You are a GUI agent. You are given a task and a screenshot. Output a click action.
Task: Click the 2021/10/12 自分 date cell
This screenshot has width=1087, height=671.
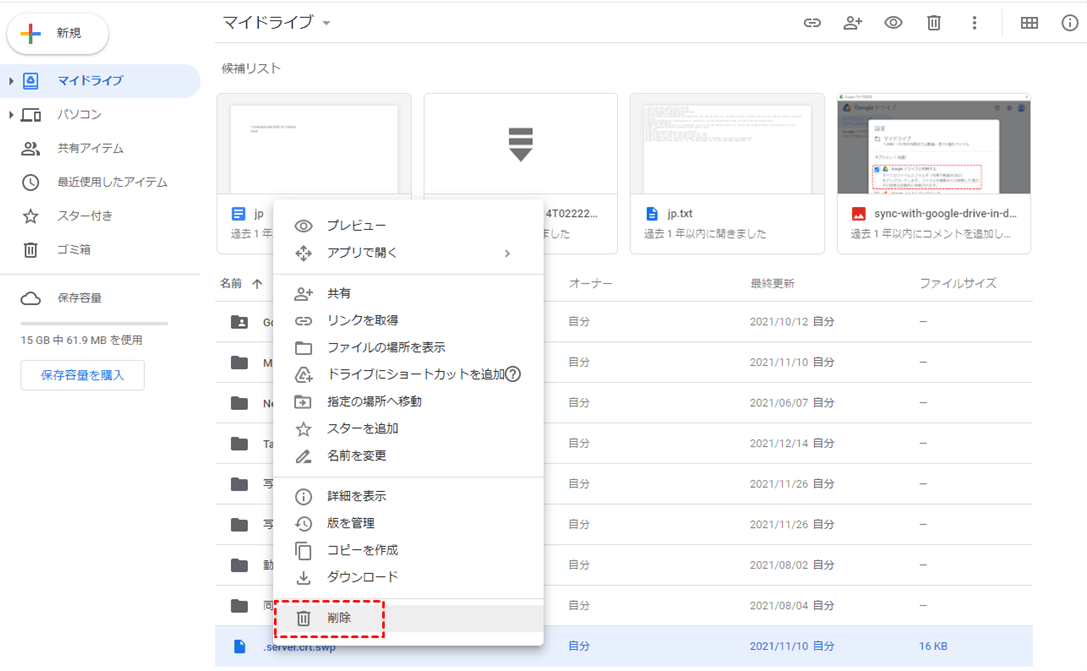(x=792, y=322)
